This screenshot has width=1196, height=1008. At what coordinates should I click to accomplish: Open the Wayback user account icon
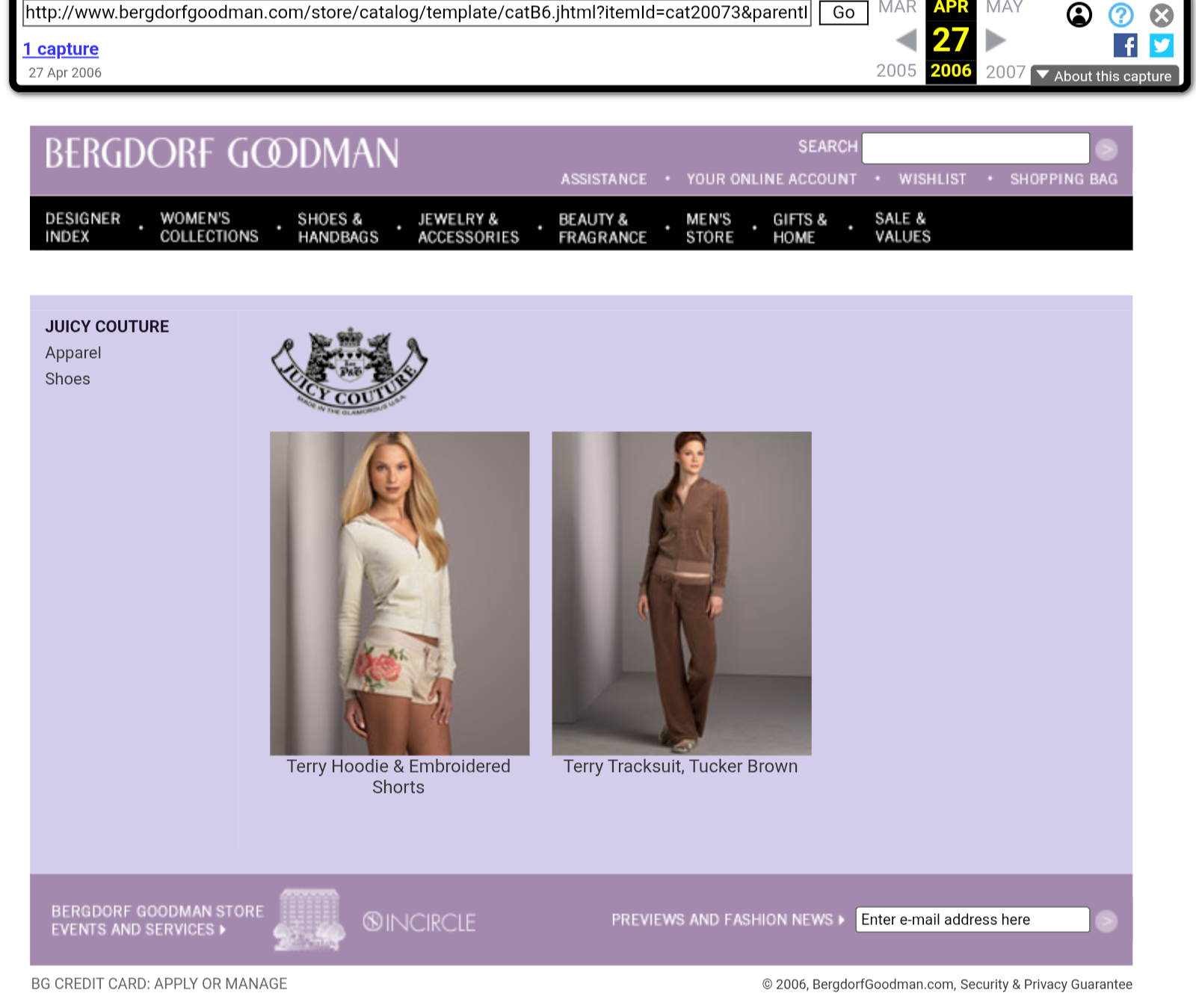click(x=1079, y=14)
